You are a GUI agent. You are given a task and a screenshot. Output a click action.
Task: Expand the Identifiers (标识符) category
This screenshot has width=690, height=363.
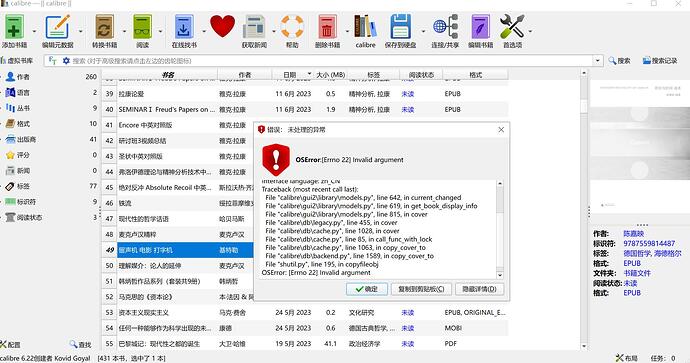(1, 202)
